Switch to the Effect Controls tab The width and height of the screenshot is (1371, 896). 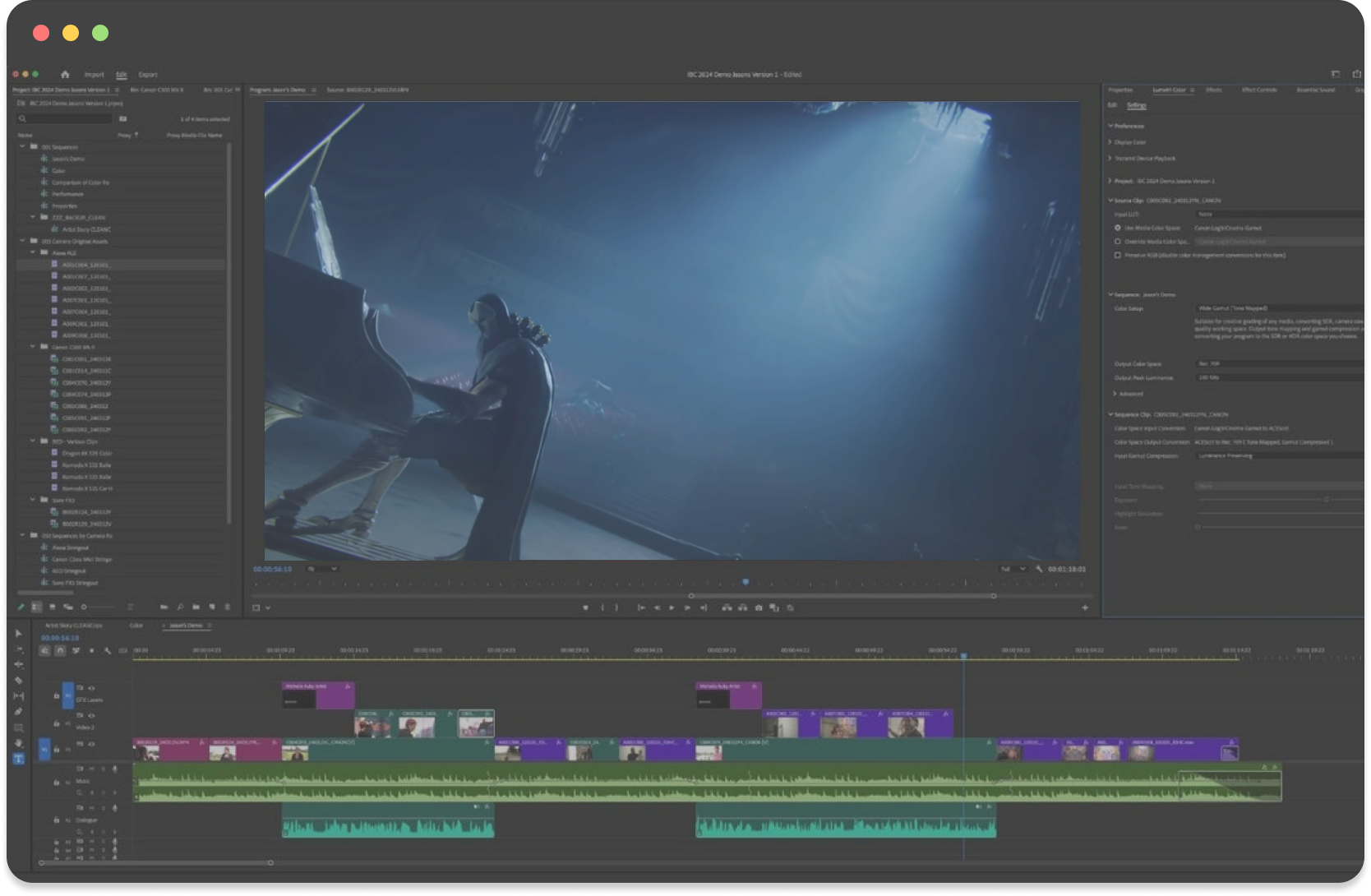pos(1258,90)
